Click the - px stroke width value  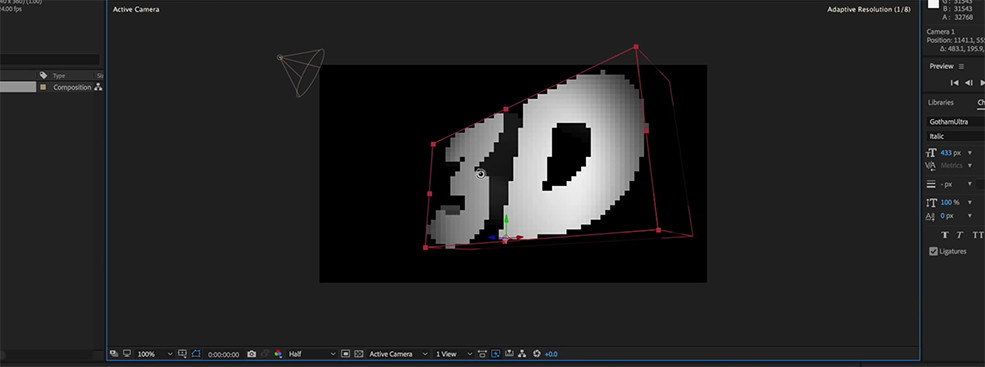(x=947, y=185)
